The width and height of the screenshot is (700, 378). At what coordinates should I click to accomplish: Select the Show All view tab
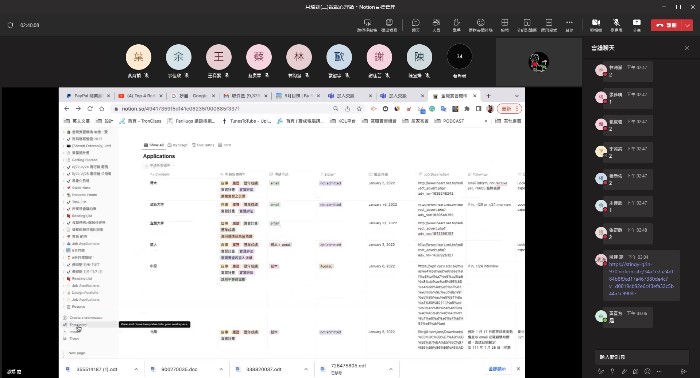click(154, 145)
